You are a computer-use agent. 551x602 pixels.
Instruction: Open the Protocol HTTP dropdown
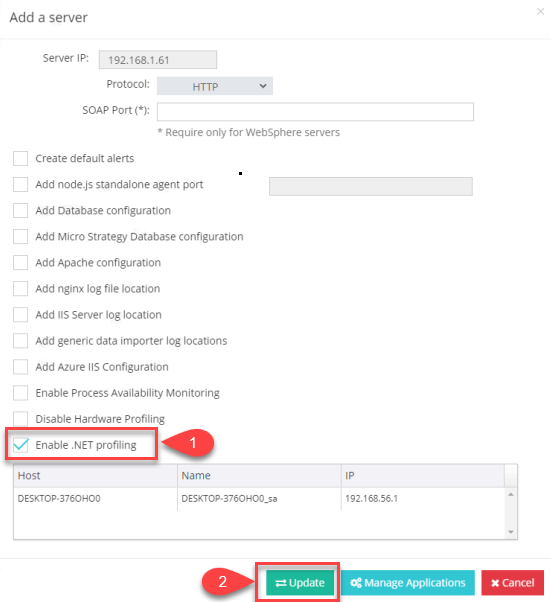point(215,86)
